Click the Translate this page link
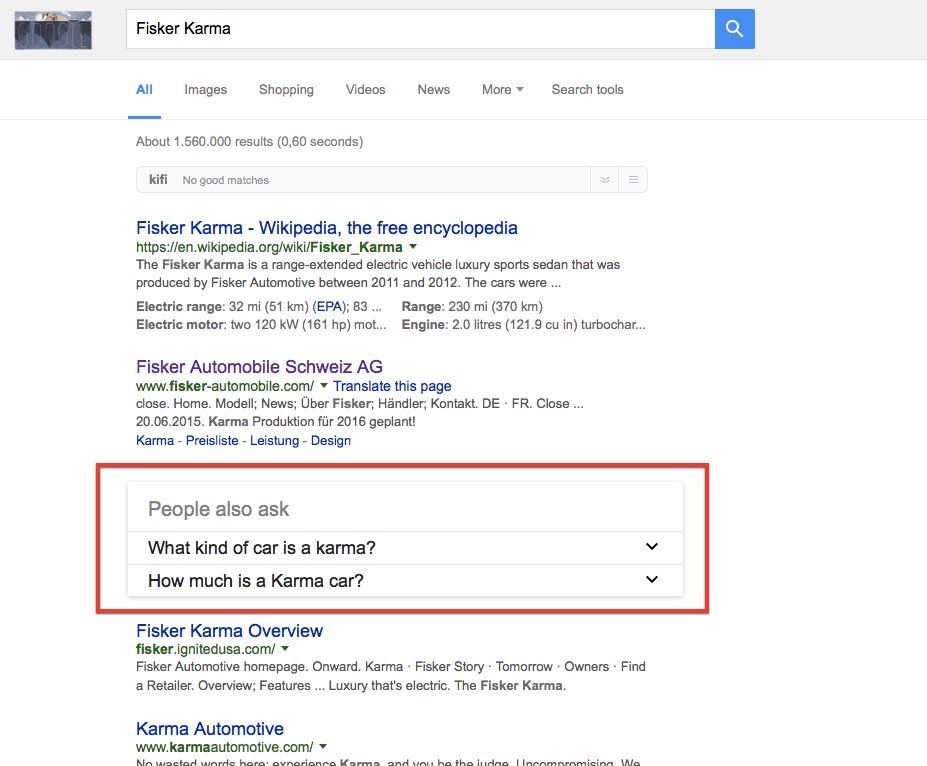The height and width of the screenshot is (766, 927). [392, 386]
